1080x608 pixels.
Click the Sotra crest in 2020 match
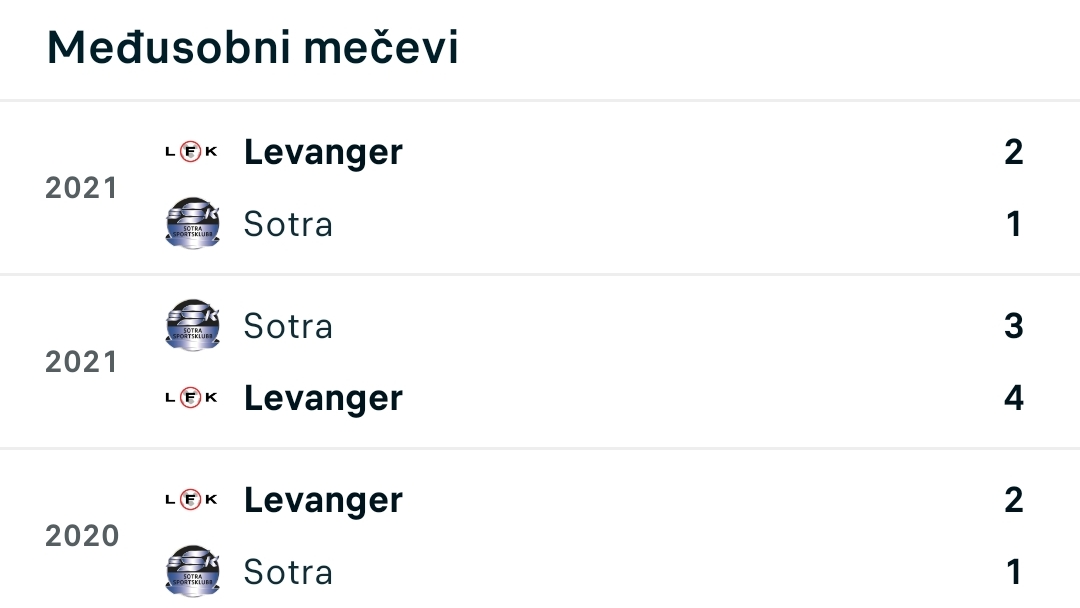click(x=193, y=572)
